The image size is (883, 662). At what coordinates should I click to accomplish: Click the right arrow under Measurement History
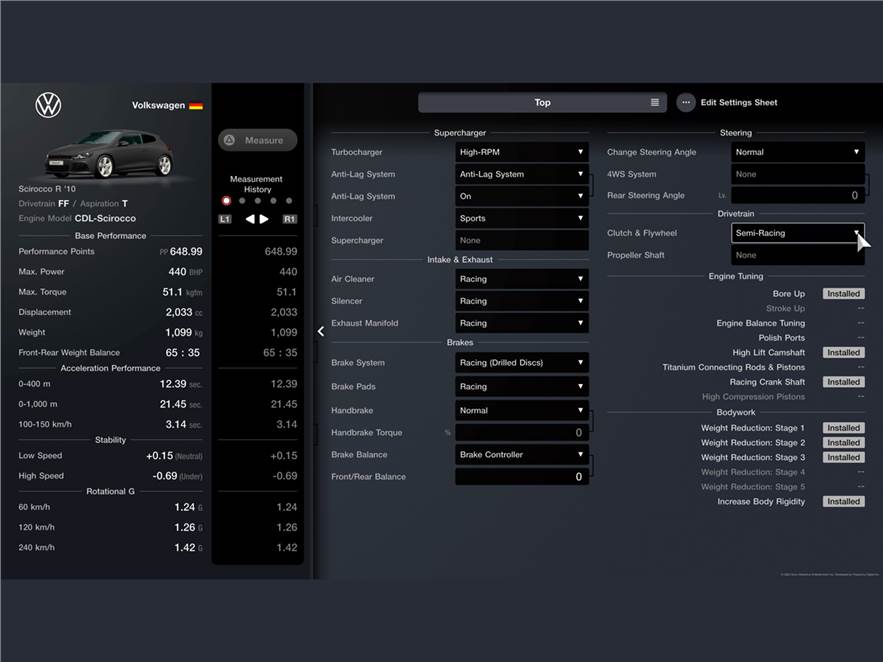point(265,219)
